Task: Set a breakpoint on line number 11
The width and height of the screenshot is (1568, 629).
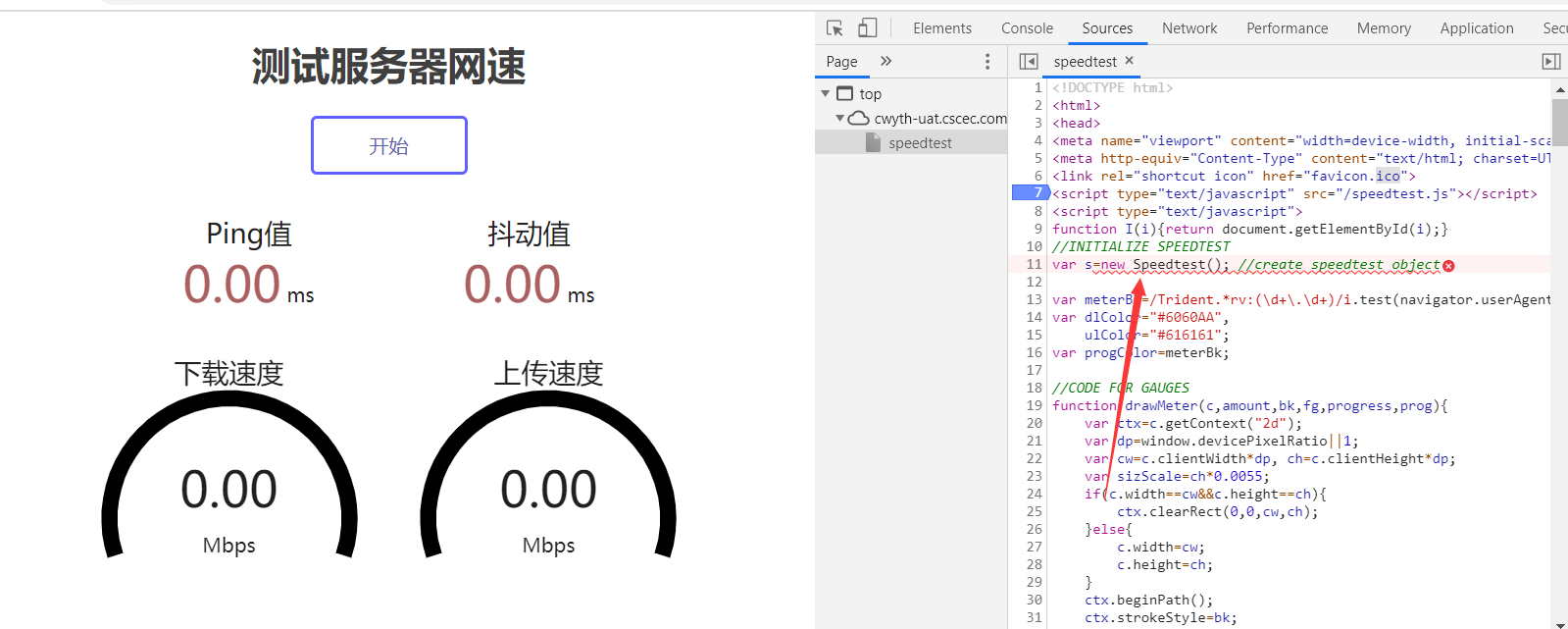Action: (x=1034, y=264)
